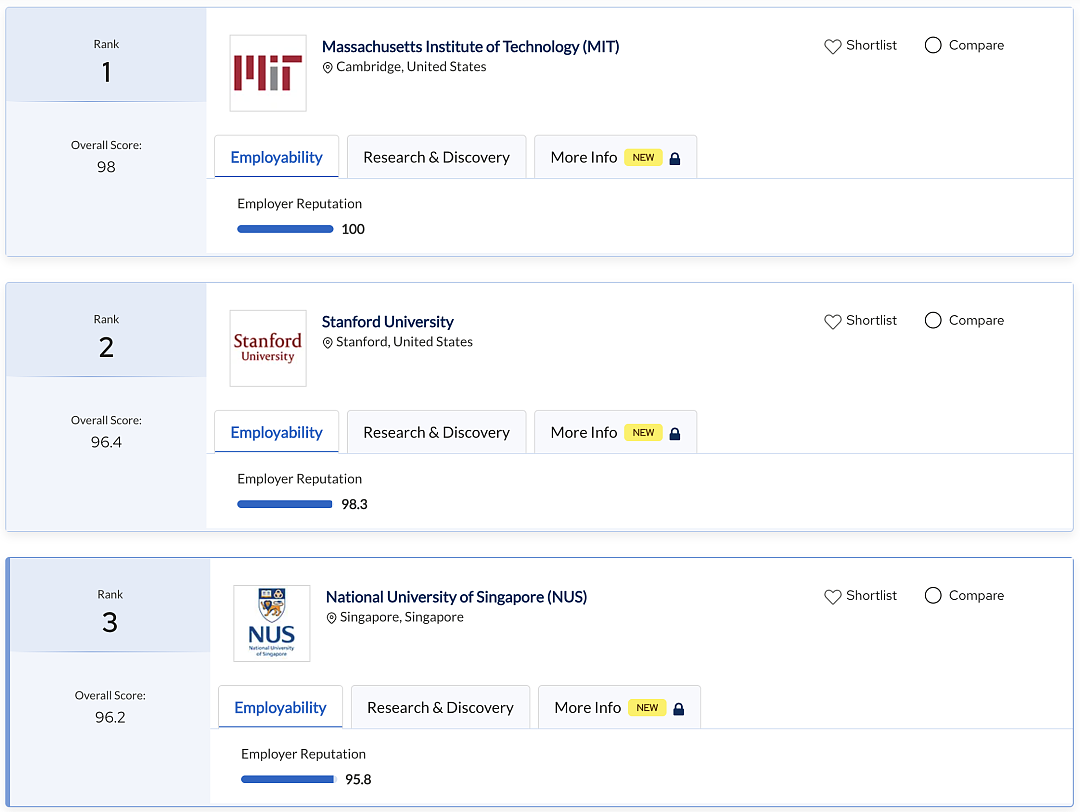
Task: Click Cambridge, United States location text
Action: (411, 67)
